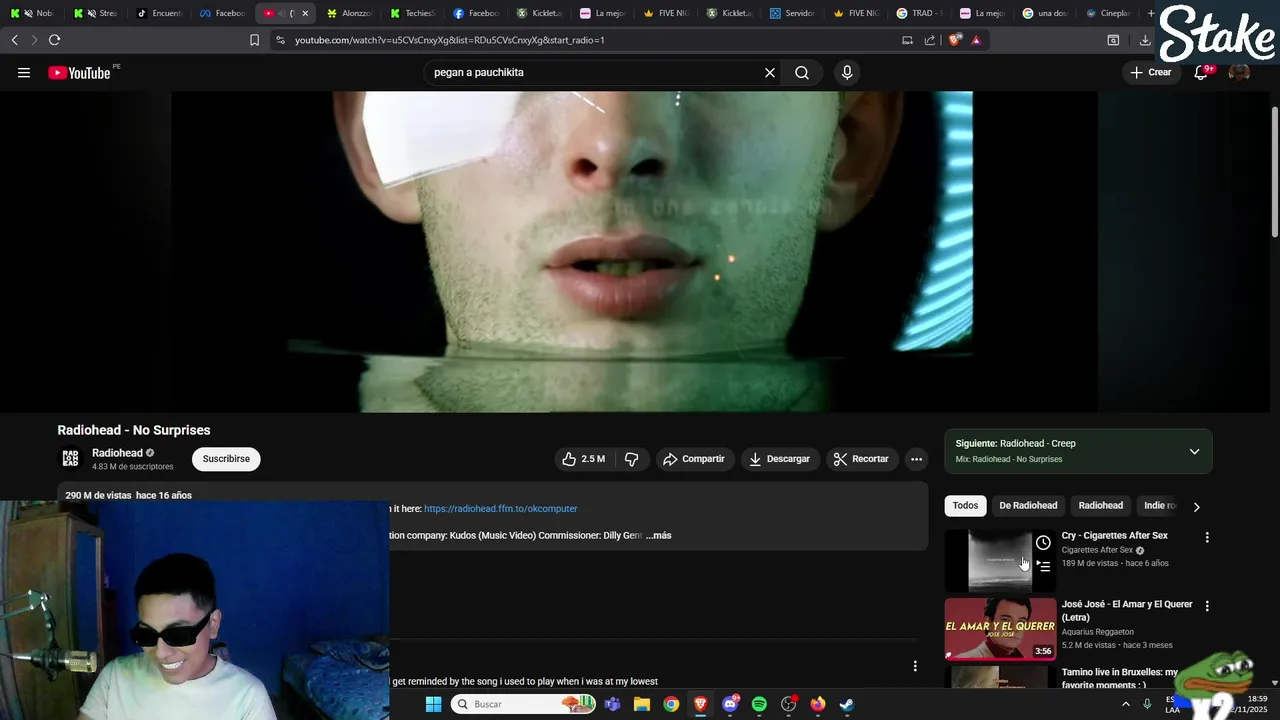Click the Descargar download button
1280x720 pixels.
click(779, 459)
